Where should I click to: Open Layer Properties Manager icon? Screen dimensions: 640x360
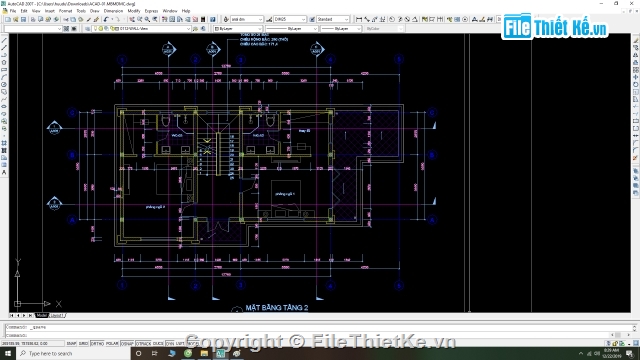pos(87,29)
